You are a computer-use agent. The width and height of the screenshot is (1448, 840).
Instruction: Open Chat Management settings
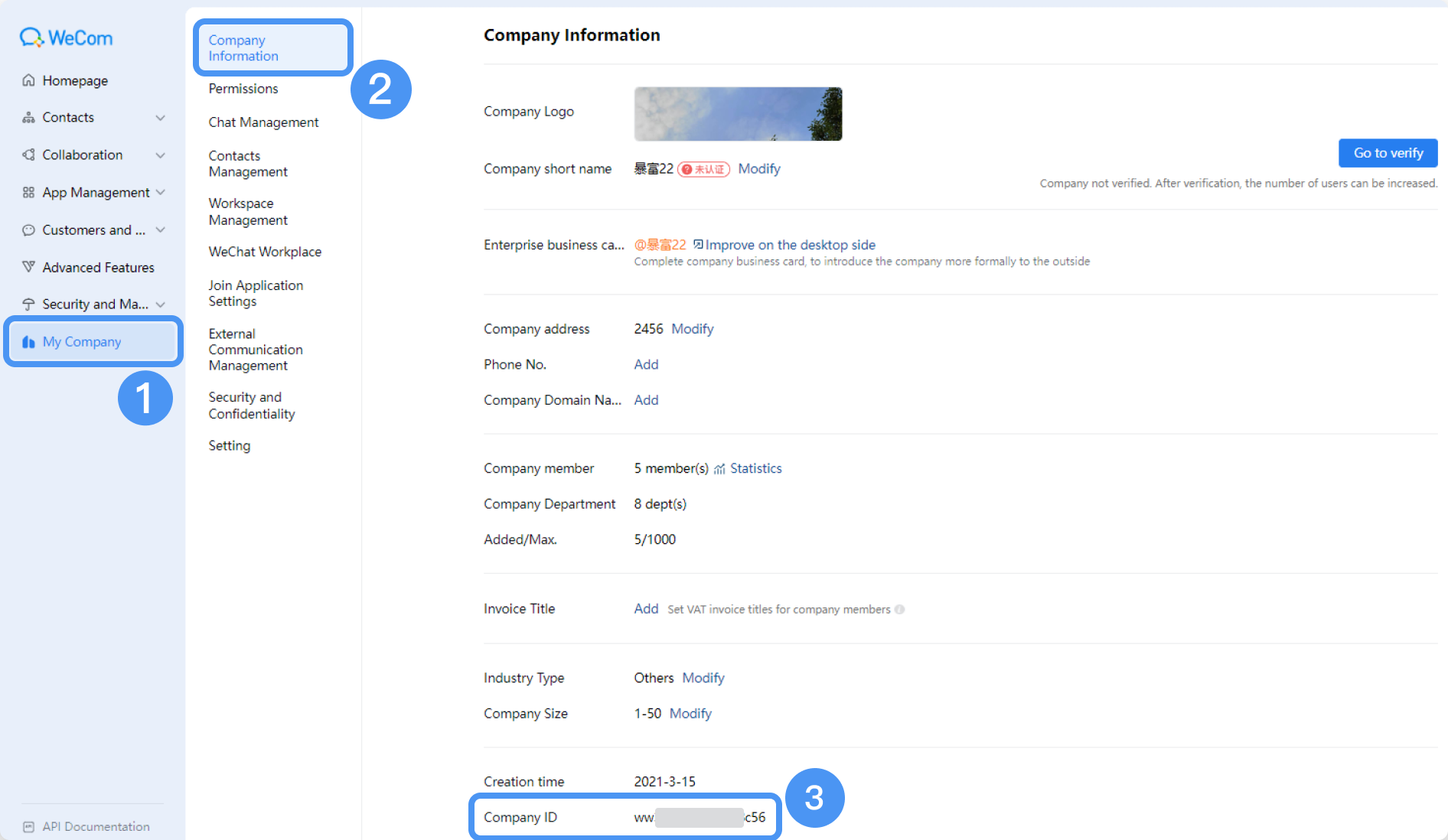[x=263, y=122]
